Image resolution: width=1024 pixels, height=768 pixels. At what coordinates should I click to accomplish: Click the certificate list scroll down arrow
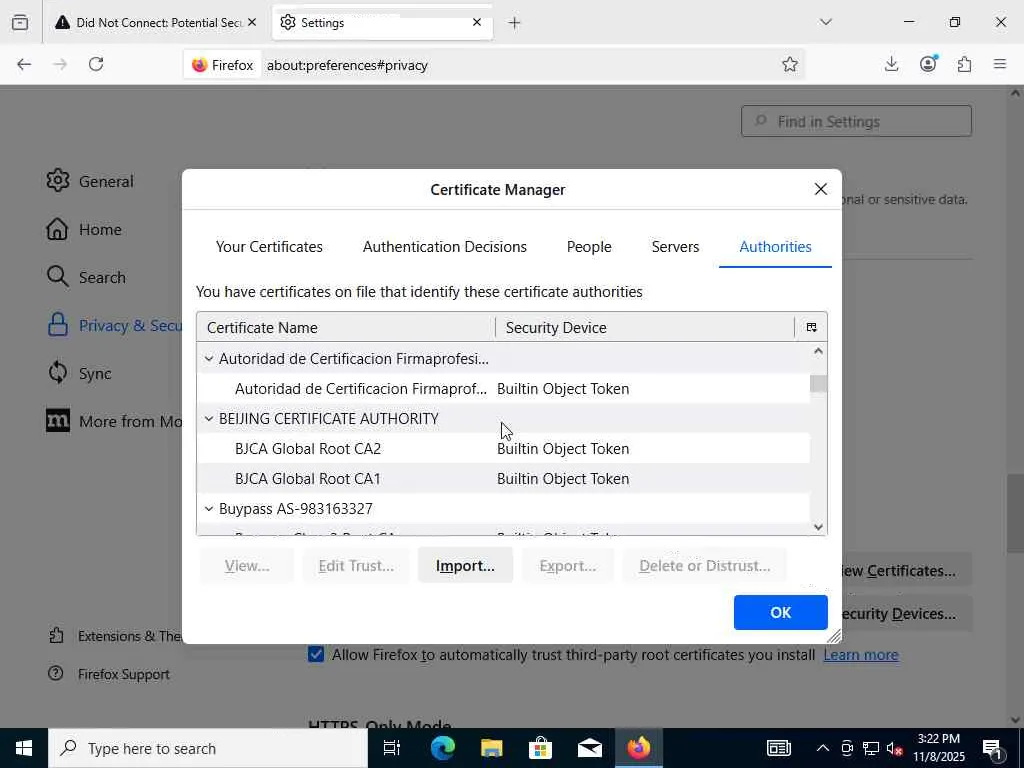(x=818, y=527)
